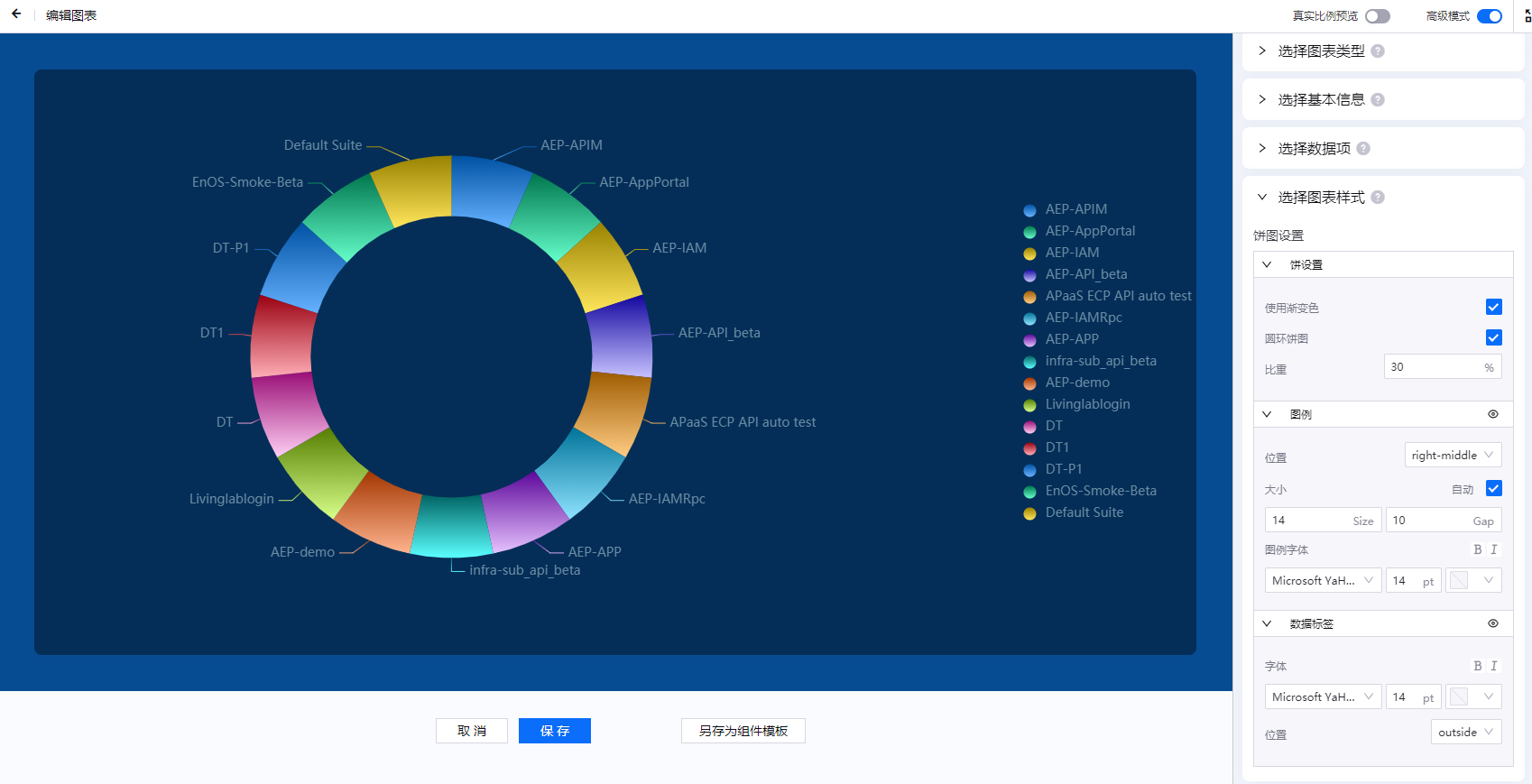Go back using the top-left arrow
1532x784 pixels.
click(16, 14)
